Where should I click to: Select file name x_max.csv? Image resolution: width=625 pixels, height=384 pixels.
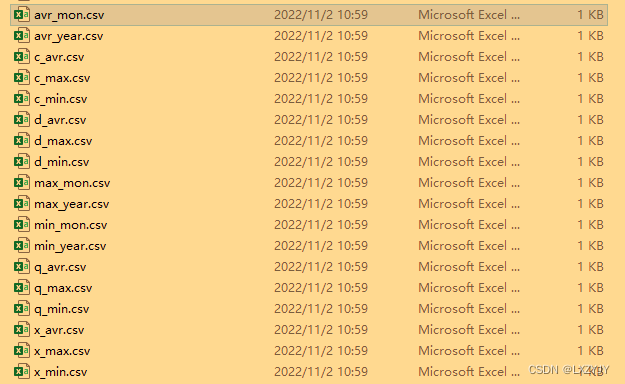[62, 351]
